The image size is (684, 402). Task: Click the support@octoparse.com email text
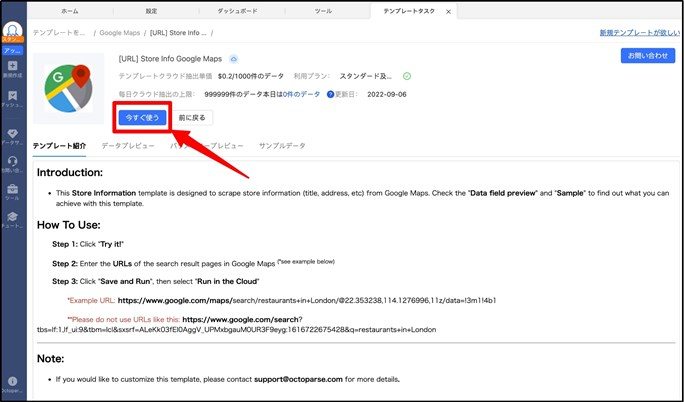(x=298, y=379)
